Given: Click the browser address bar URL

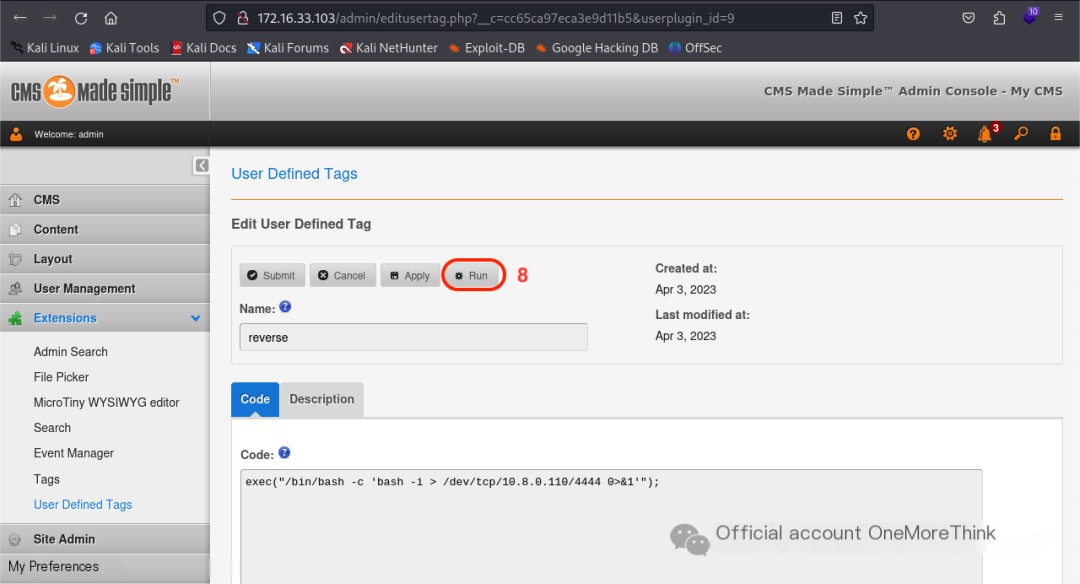Looking at the screenshot, I should [496, 19].
